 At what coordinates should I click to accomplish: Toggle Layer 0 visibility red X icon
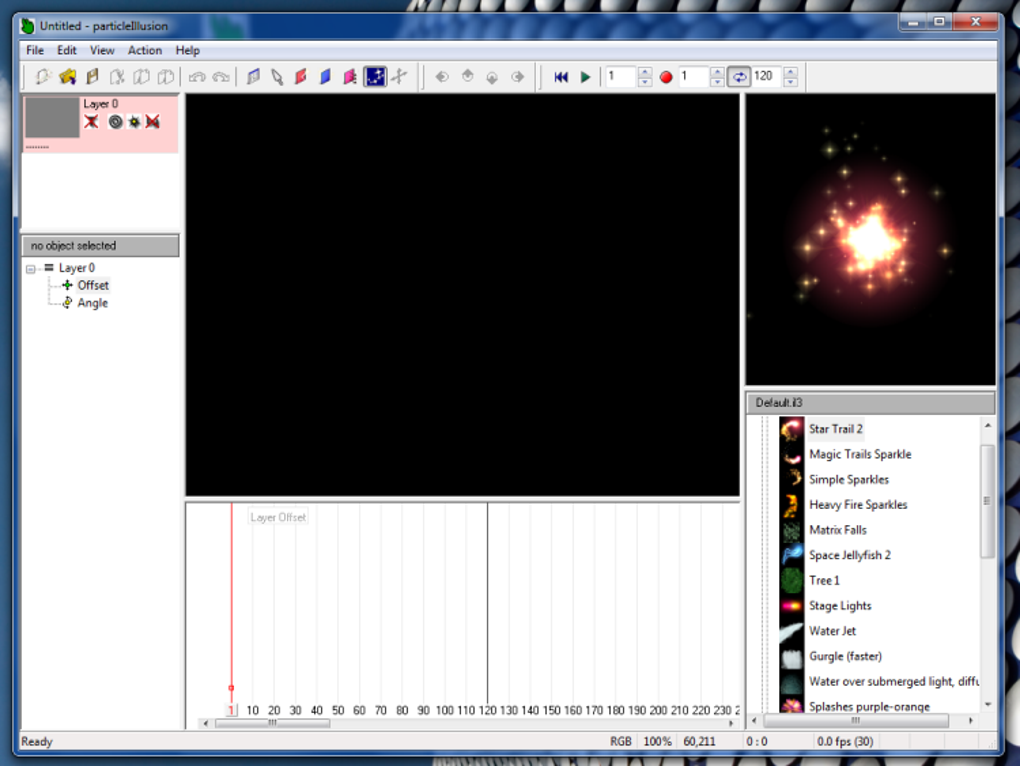pyautogui.click(x=91, y=122)
